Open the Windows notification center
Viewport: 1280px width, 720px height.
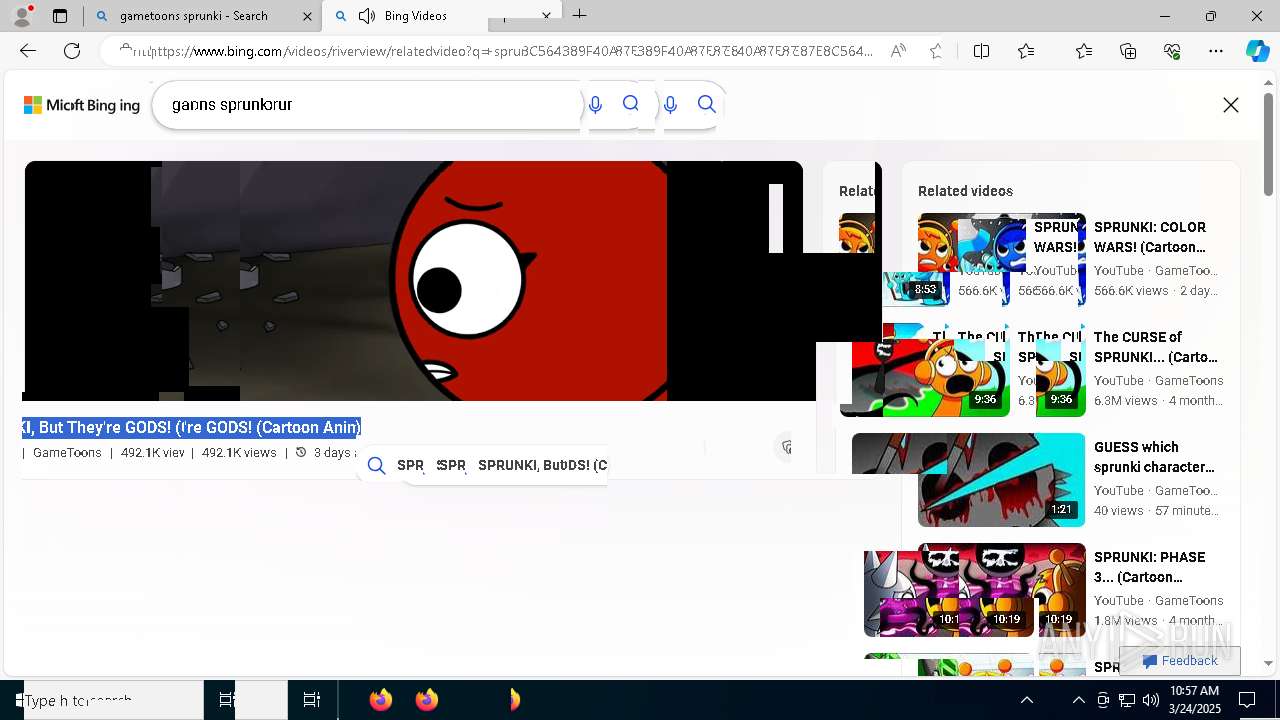coord(1247,700)
